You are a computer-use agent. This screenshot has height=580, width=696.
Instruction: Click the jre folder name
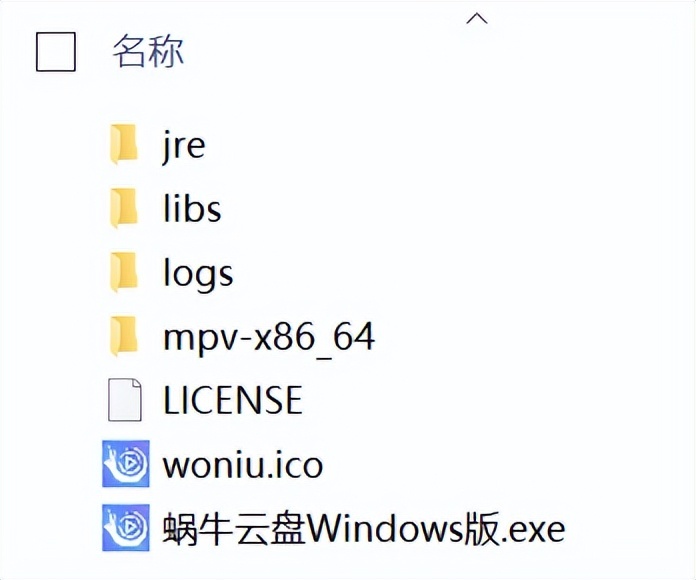tap(183, 146)
